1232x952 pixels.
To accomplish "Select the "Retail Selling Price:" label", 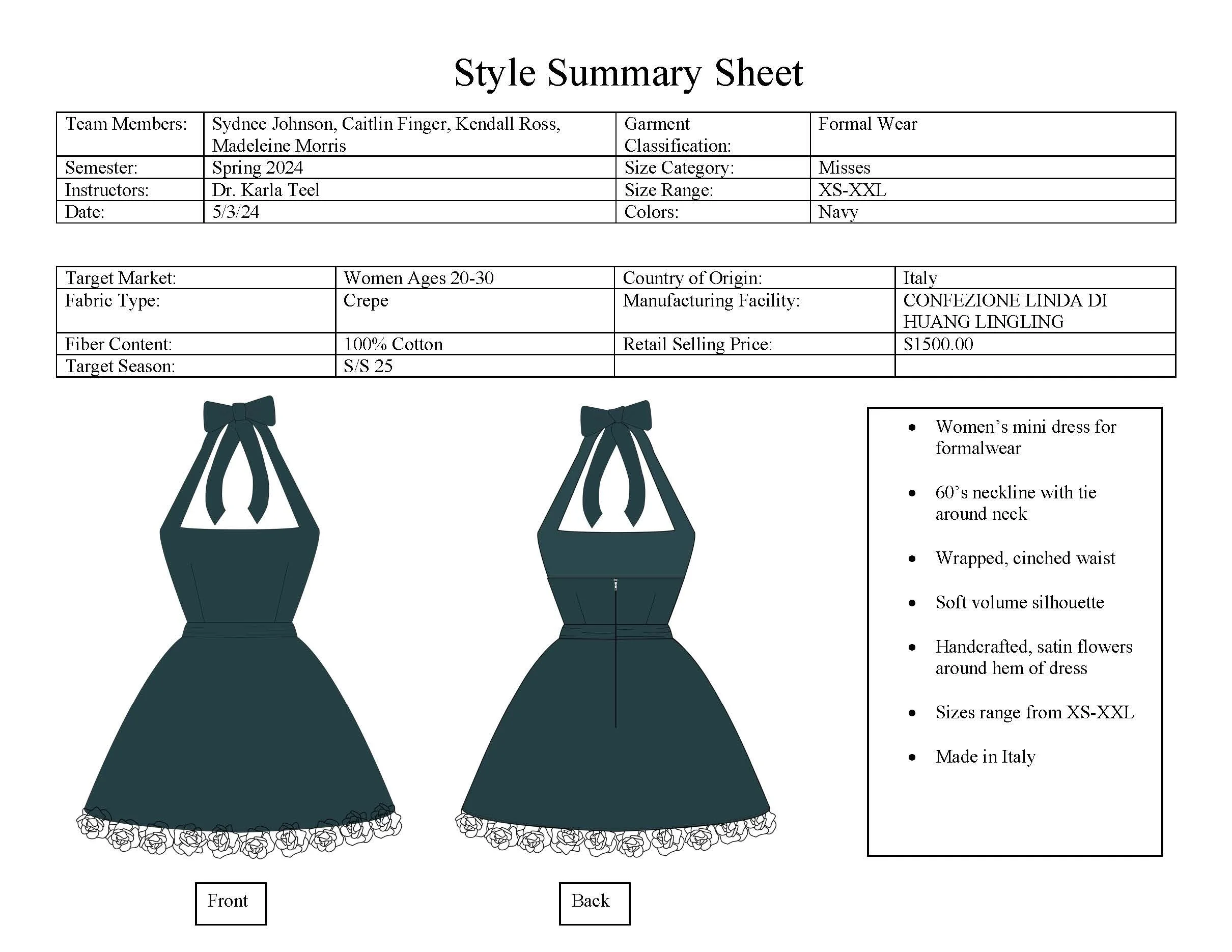I will click(x=697, y=344).
